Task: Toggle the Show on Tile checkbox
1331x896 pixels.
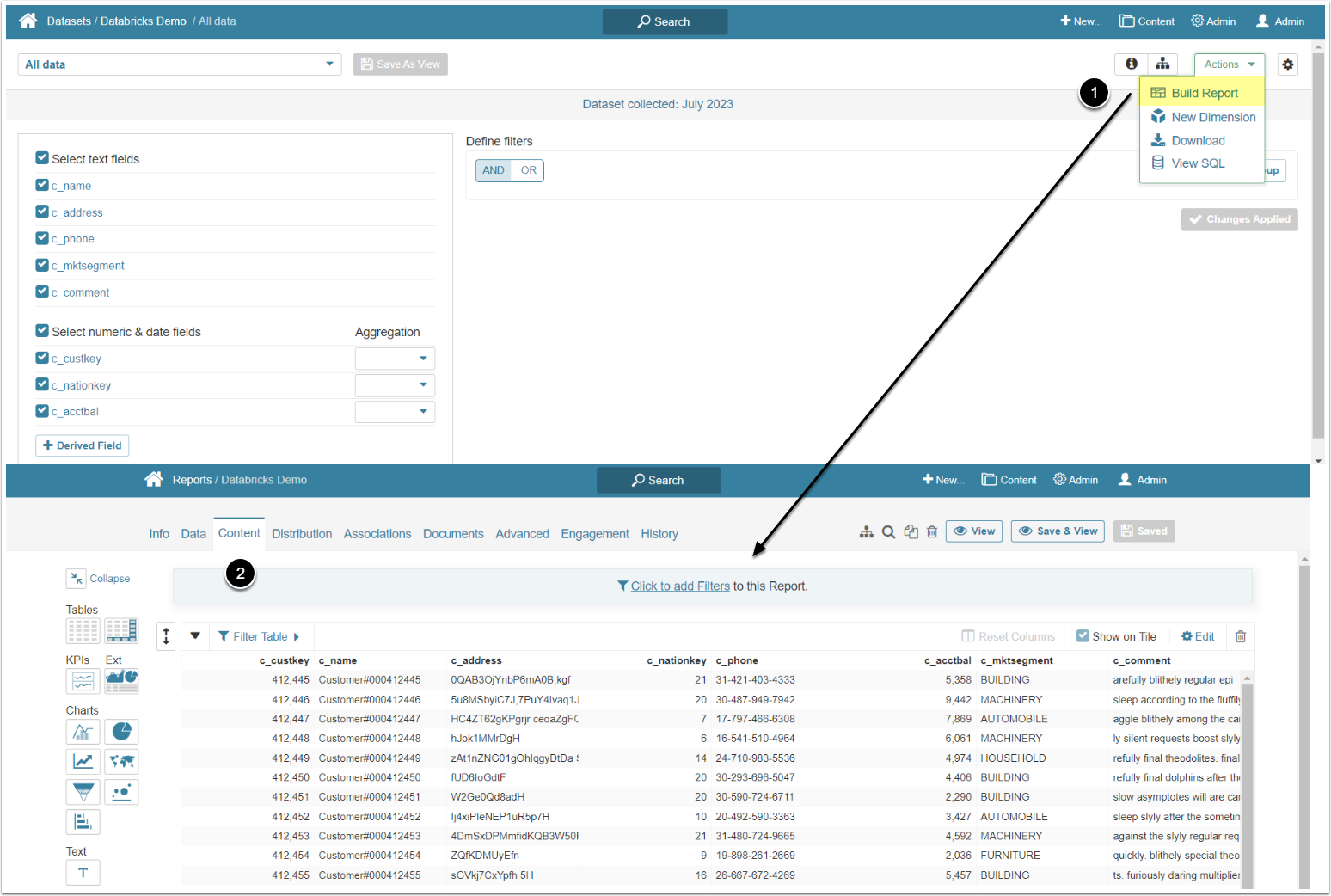Action: click(1083, 636)
